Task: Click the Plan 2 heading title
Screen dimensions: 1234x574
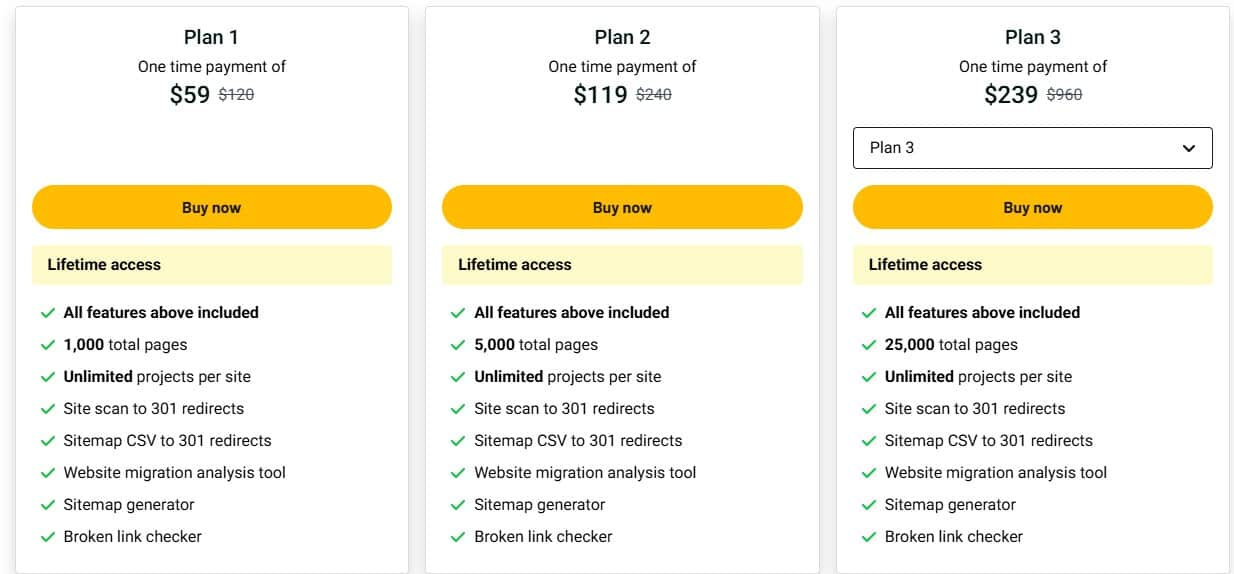Action: [x=622, y=37]
